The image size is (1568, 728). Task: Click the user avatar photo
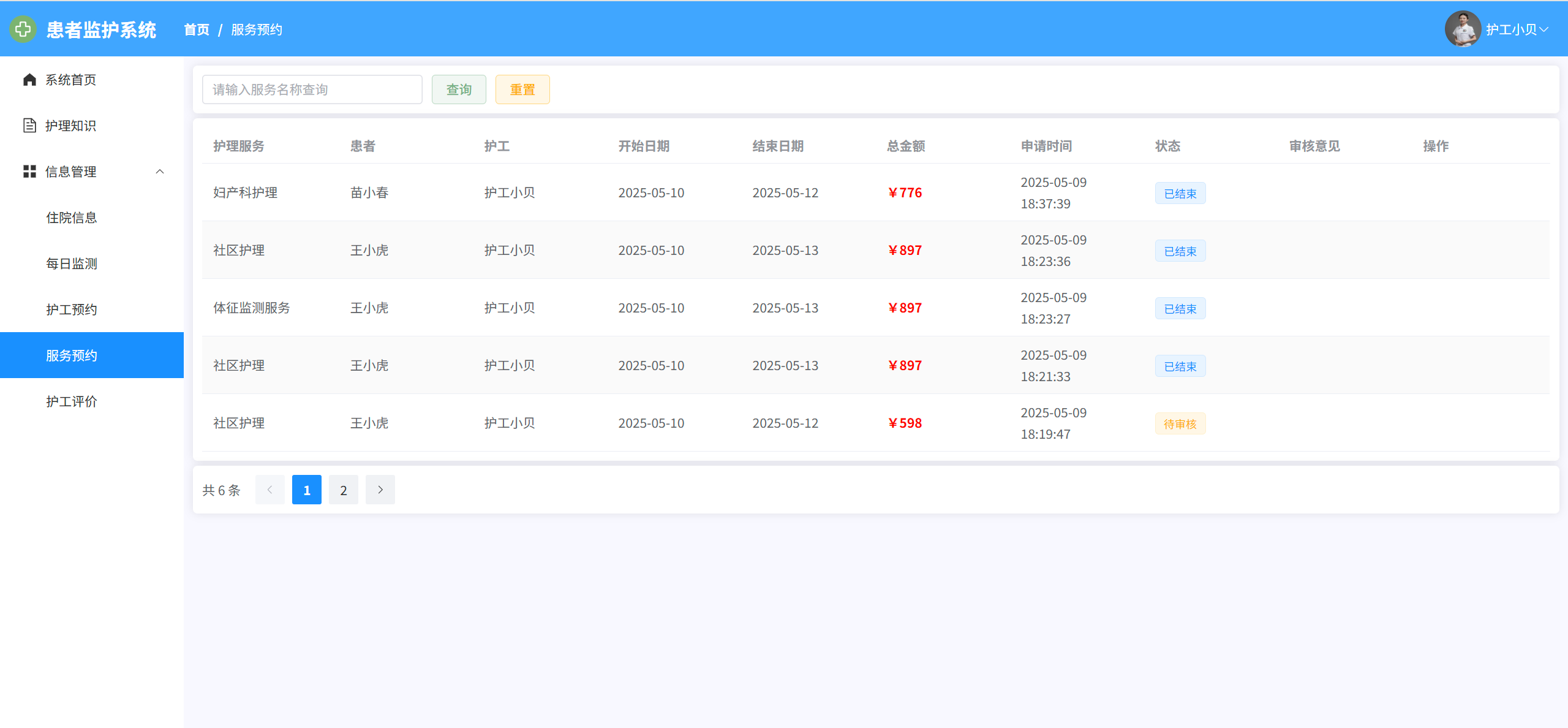pyautogui.click(x=1462, y=29)
